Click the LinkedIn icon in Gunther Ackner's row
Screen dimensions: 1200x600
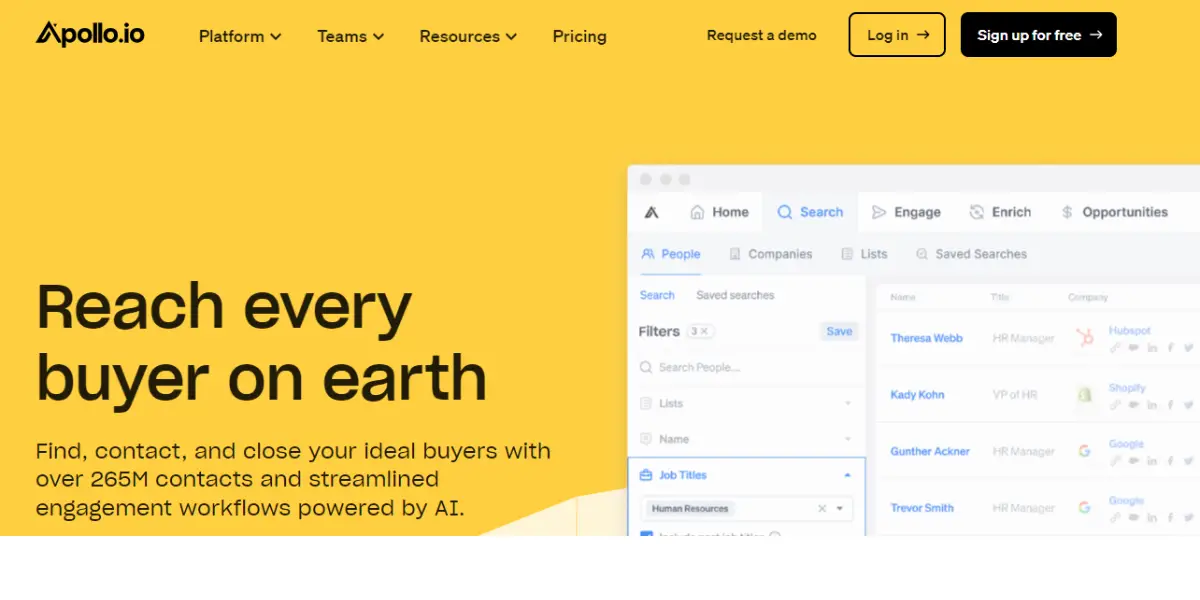click(x=1152, y=461)
